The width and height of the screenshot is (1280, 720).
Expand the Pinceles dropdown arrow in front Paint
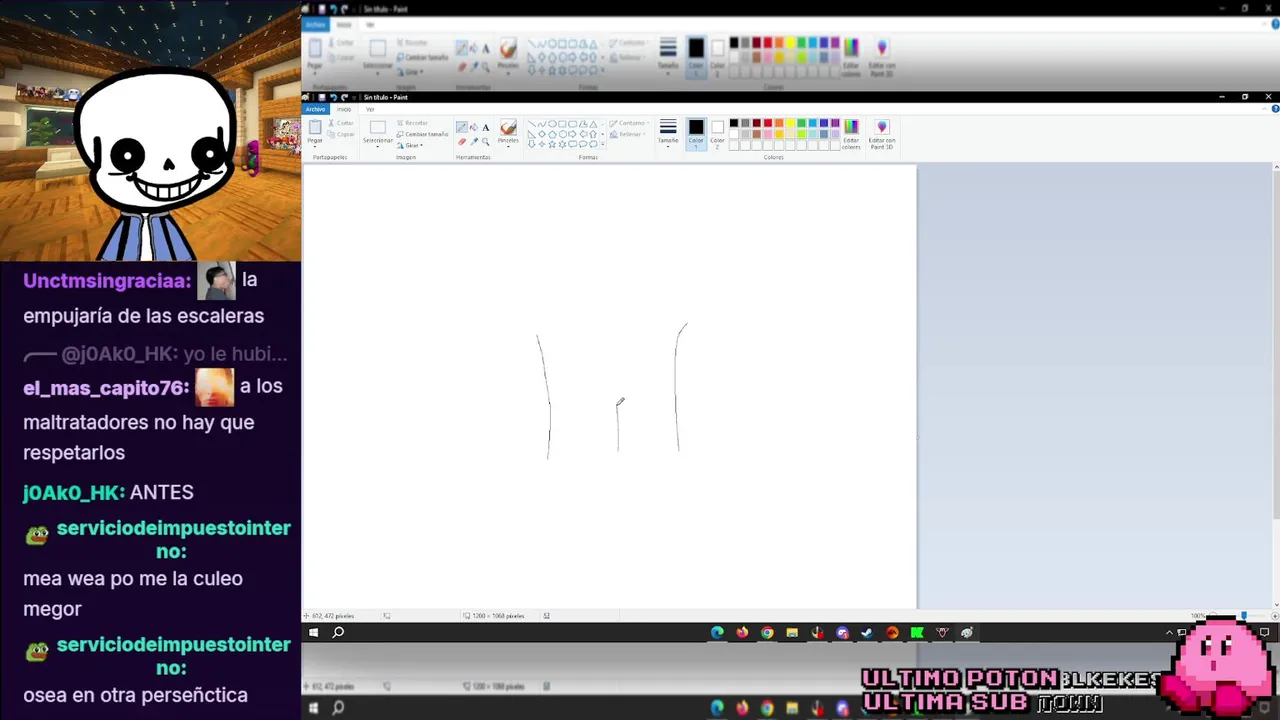click(x=508, y=145)
